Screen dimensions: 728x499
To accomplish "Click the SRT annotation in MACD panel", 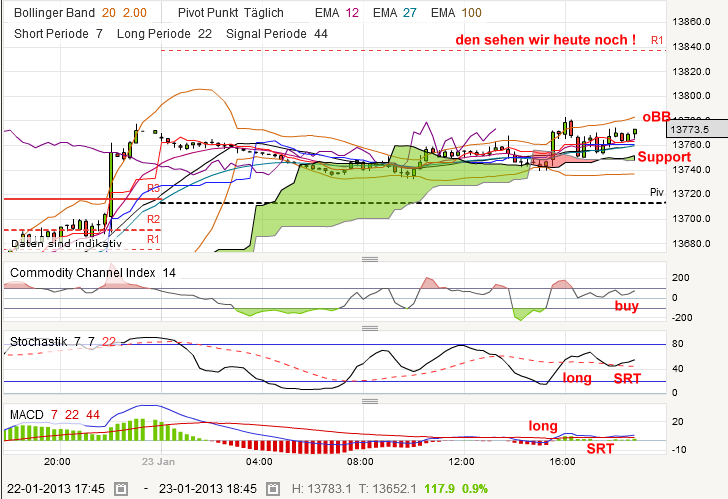I will [600, 448].
